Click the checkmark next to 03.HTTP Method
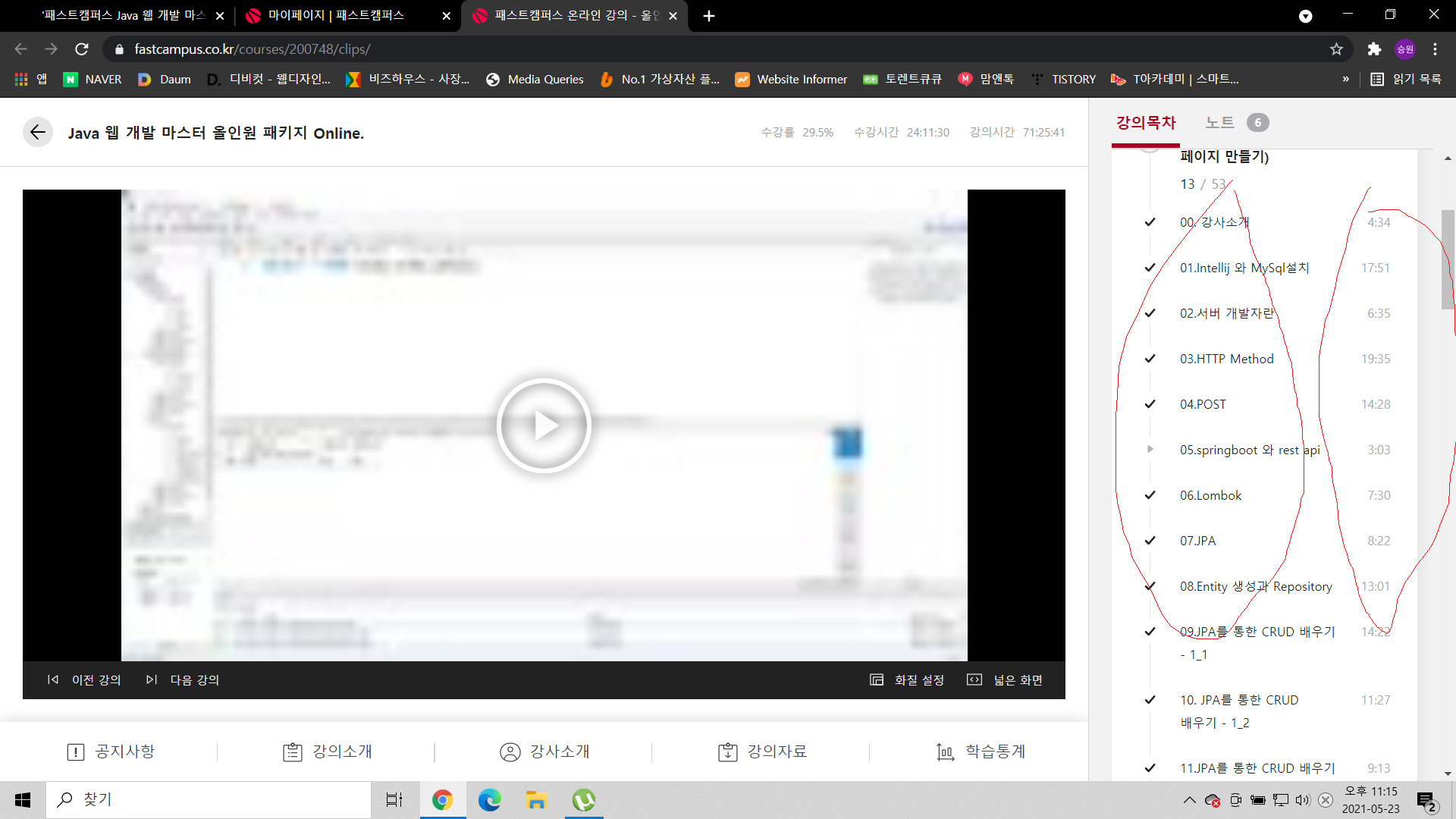Screen dimensions: 1456x819 pos(1150,359)
